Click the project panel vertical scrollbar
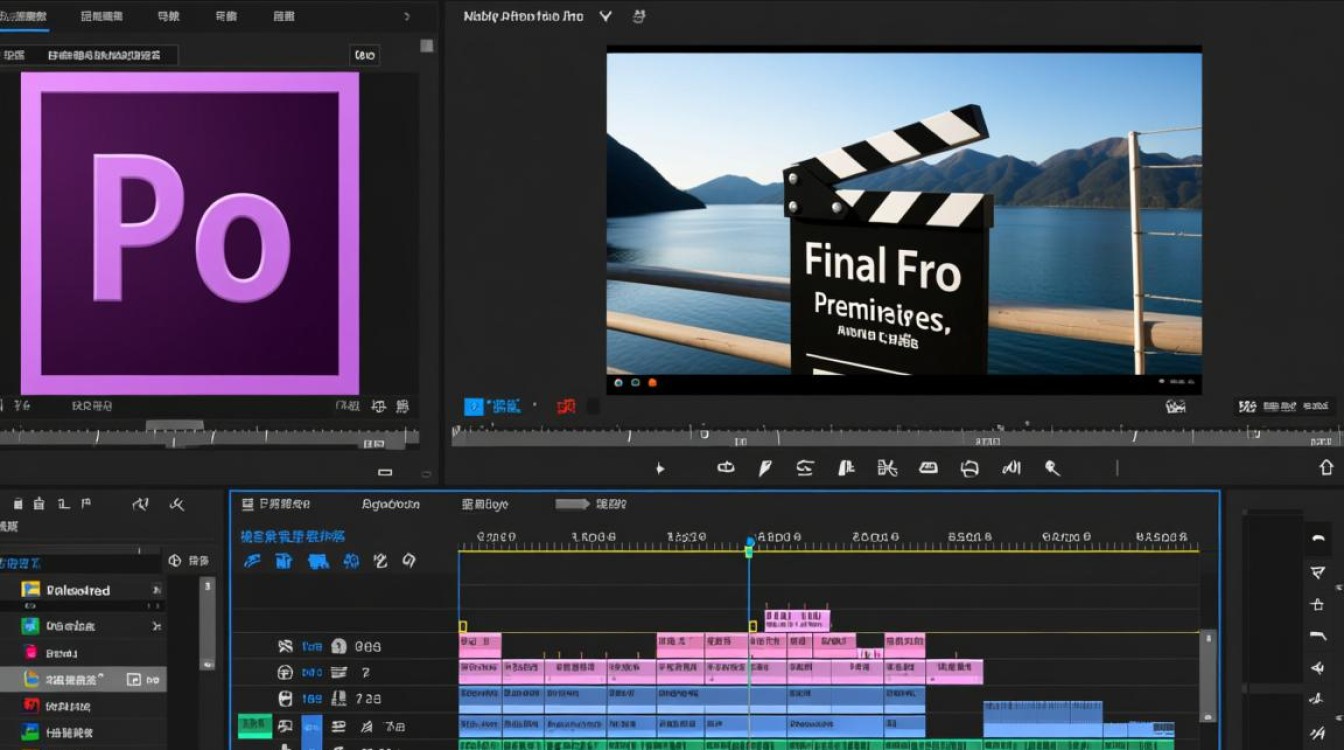 [x=207, y=622]
